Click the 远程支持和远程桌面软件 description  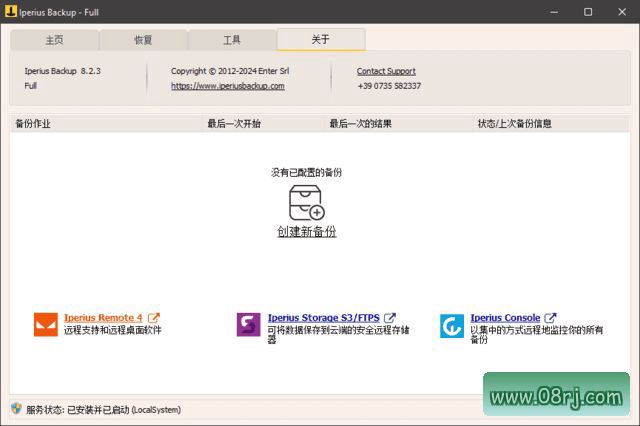[x=113, y=330]
